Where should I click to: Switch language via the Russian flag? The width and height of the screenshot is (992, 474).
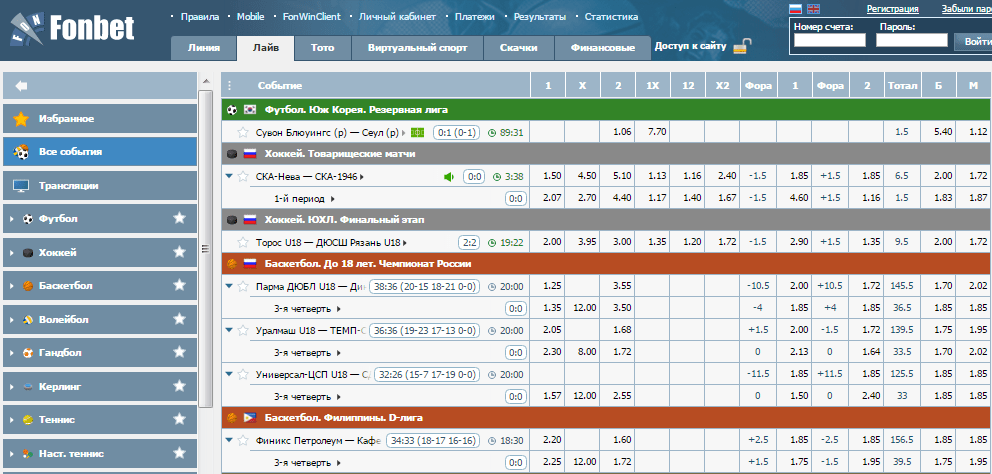[x=796, y=8]
